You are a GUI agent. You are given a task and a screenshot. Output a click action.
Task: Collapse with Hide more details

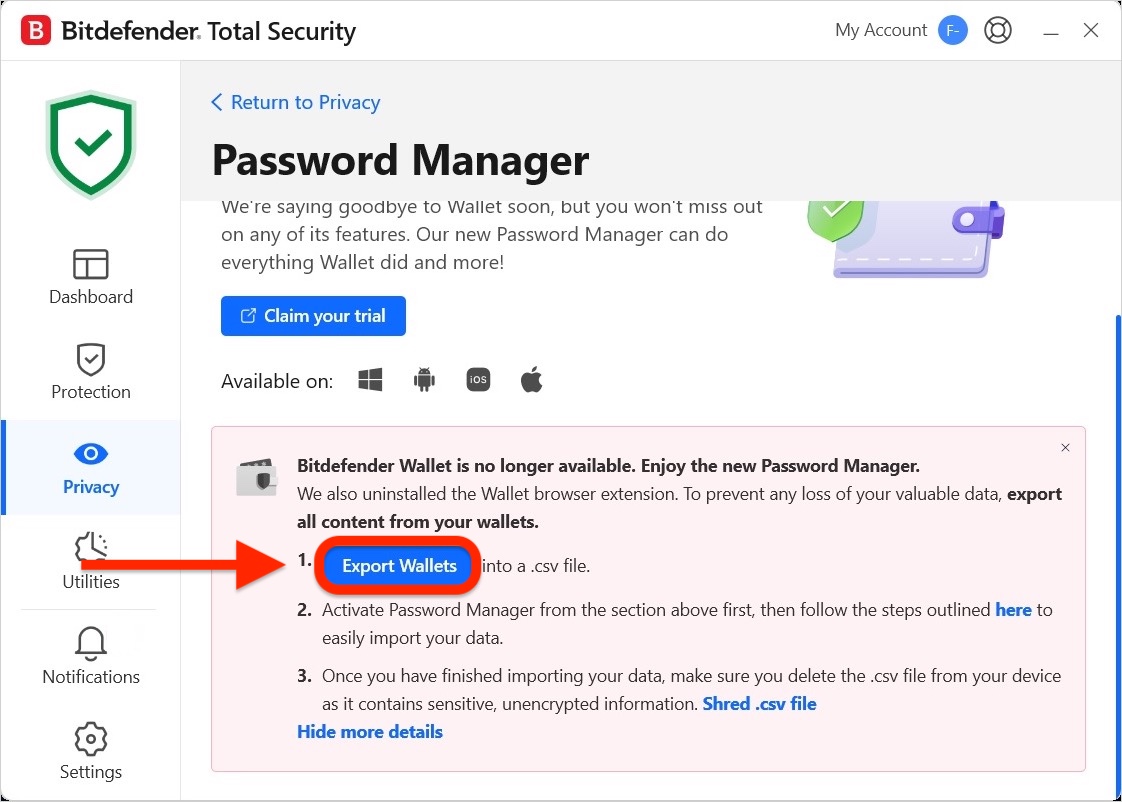coord(370,732)
